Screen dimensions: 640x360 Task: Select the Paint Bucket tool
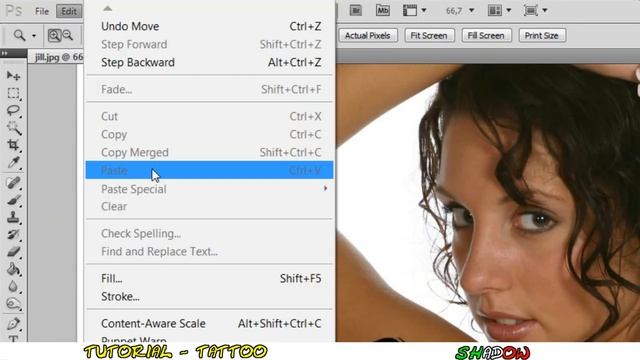[13, 269]
